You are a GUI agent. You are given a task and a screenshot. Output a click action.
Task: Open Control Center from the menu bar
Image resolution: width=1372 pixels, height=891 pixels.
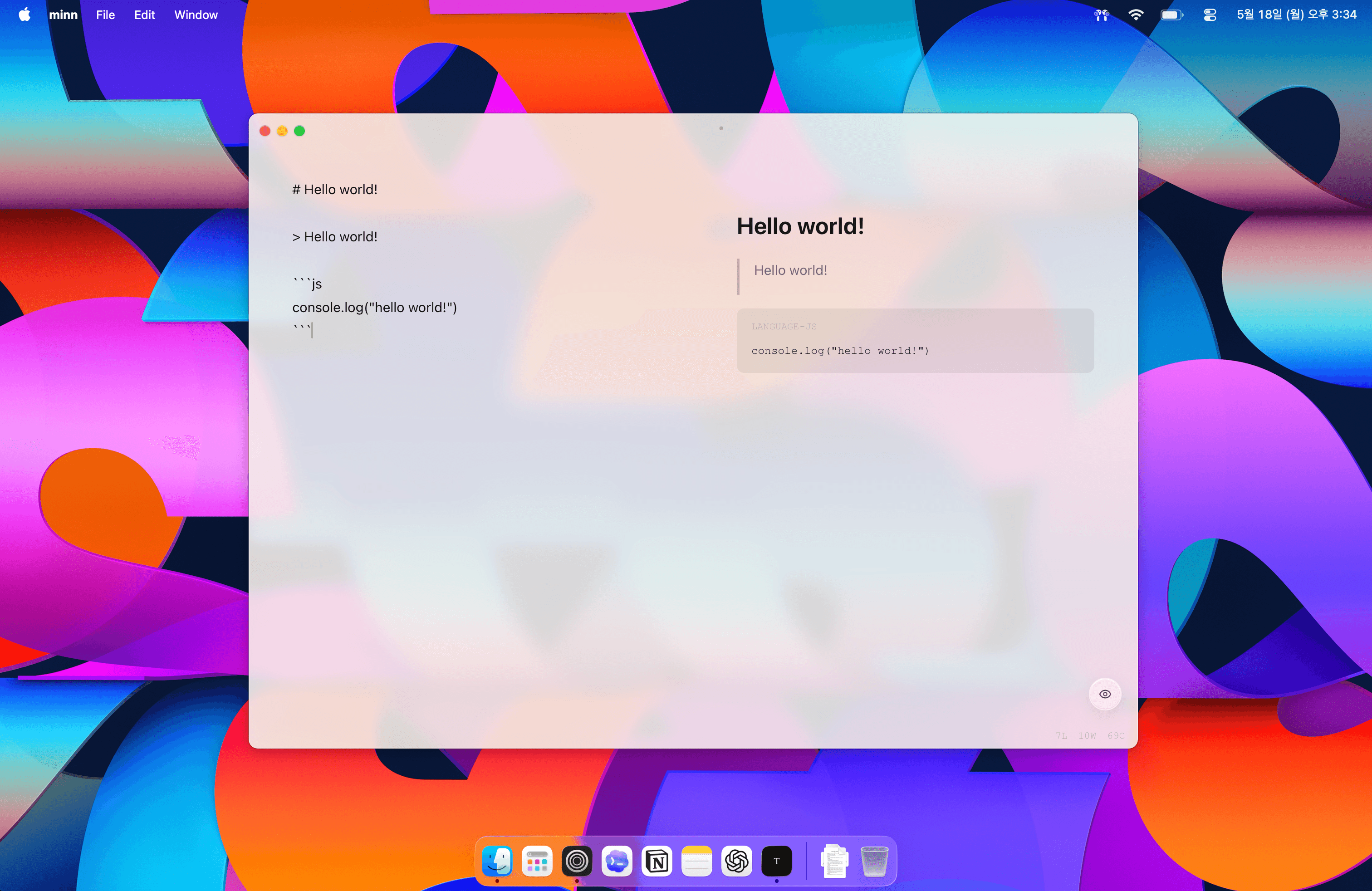tap(1210, 15)
